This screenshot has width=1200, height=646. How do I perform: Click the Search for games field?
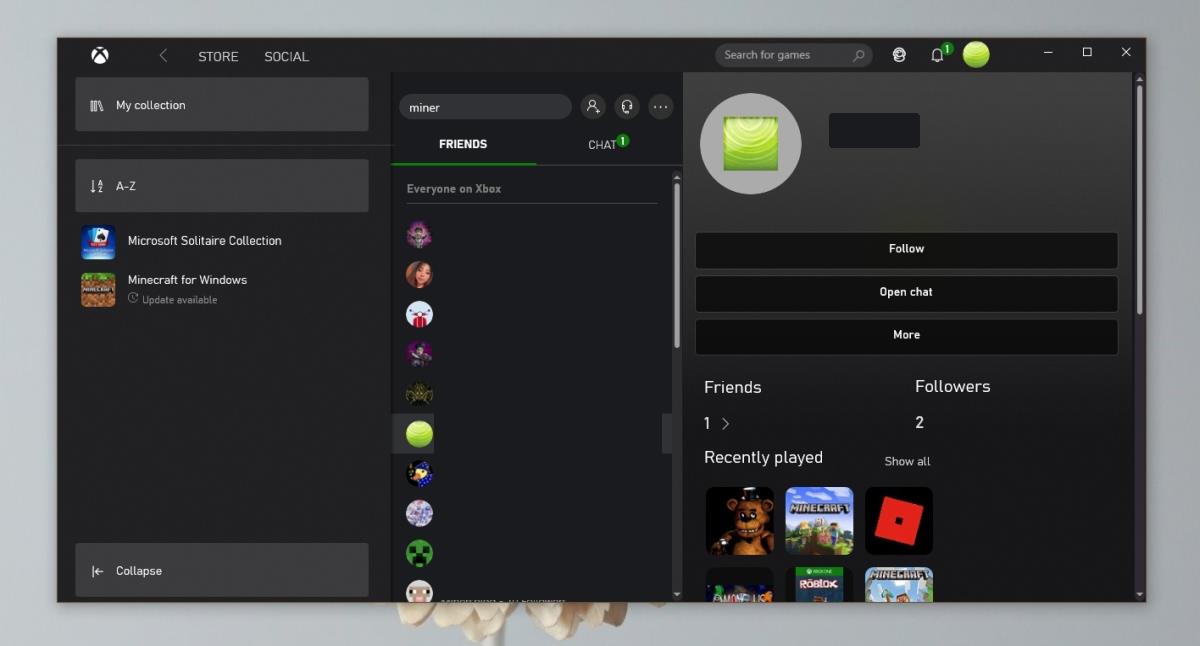(785, 55)
